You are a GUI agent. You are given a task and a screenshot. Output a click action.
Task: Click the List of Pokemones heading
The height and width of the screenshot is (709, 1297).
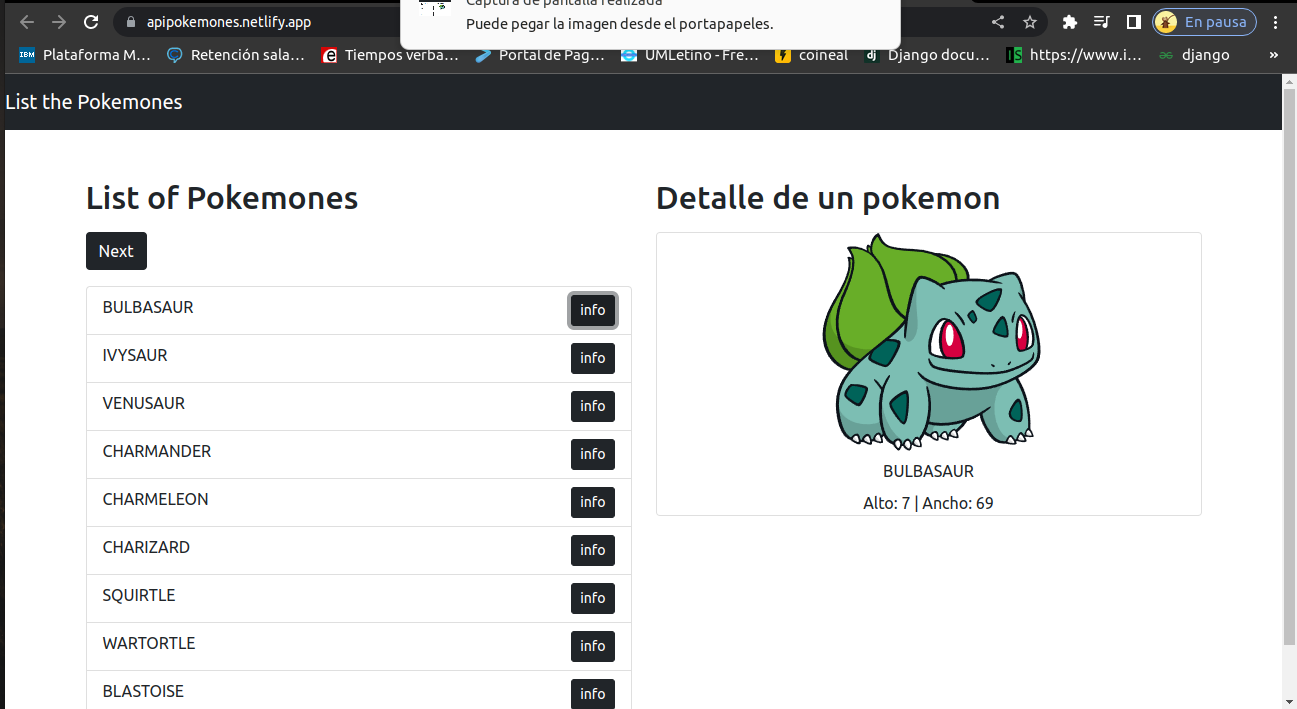tap(222, 198)
